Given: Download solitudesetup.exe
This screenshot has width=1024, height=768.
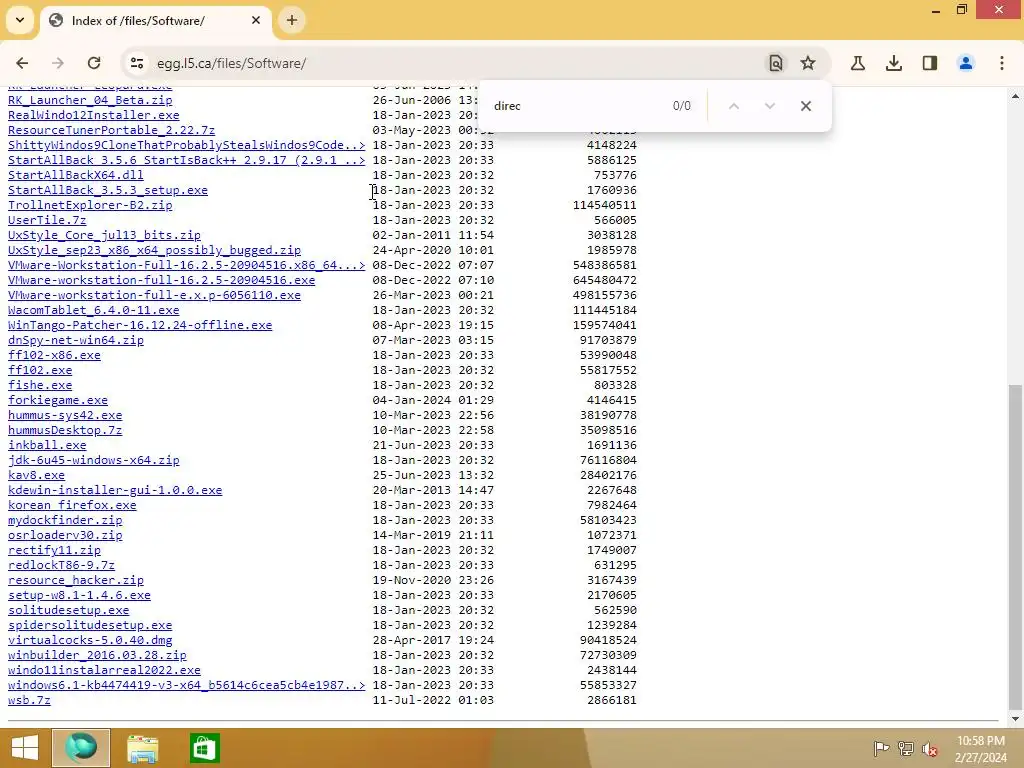Looking at the screenshot, I should [69, 611].
